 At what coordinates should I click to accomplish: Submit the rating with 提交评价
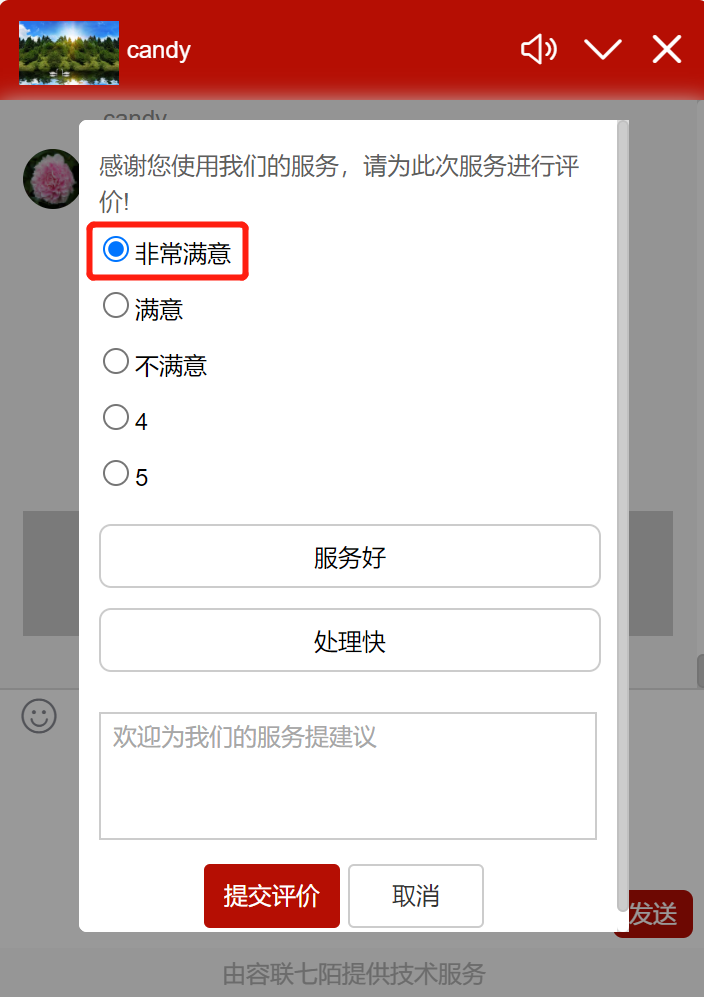pyautogui.click(x=272, y=896)
